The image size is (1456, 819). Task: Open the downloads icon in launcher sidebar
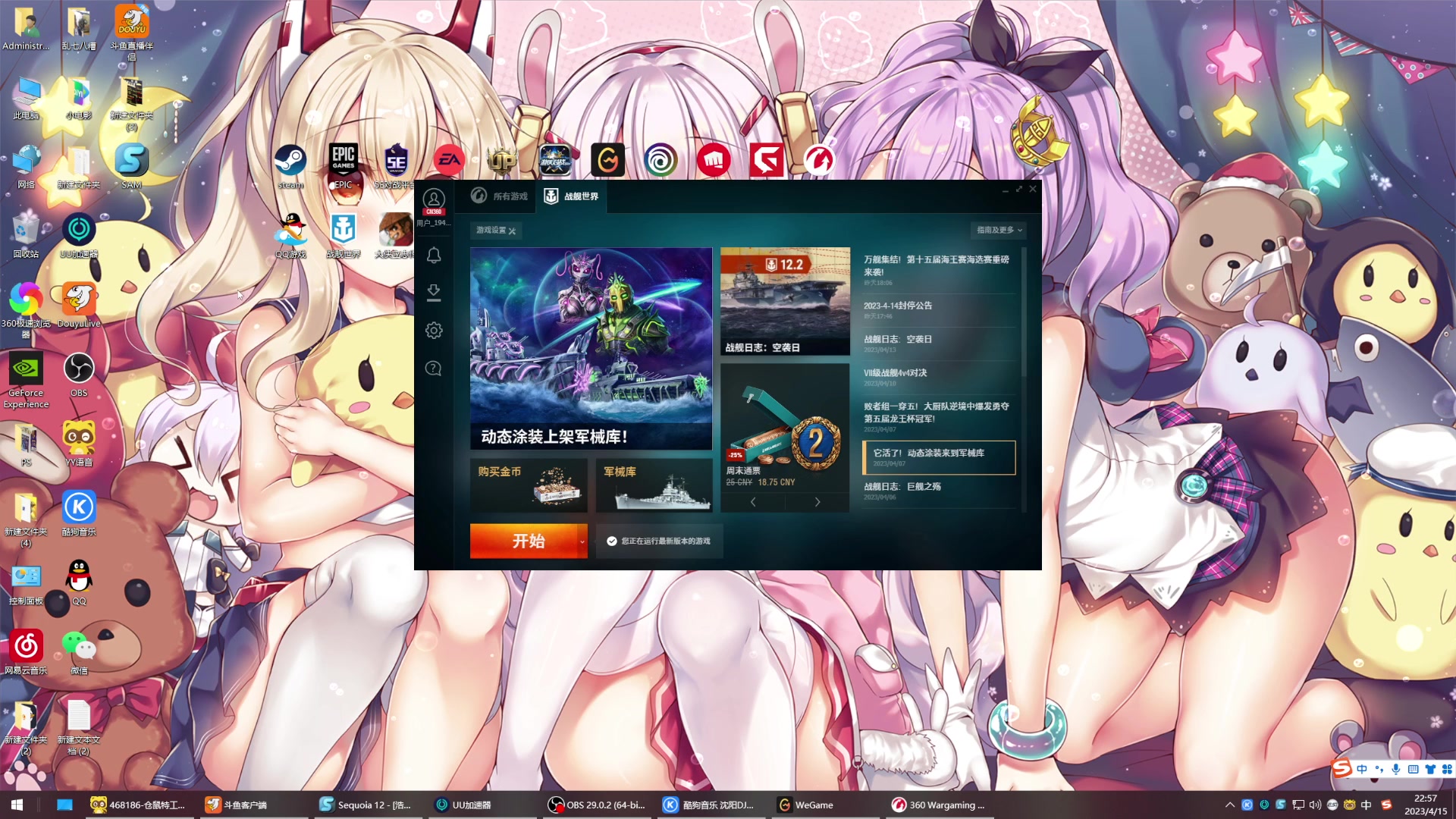434,293
